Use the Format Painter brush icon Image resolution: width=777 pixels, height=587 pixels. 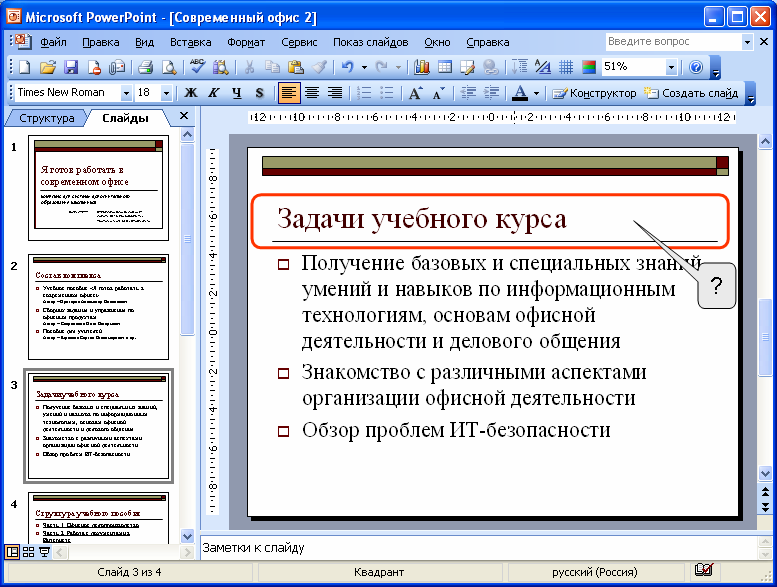pyautogui.click(x=319, y=67)
